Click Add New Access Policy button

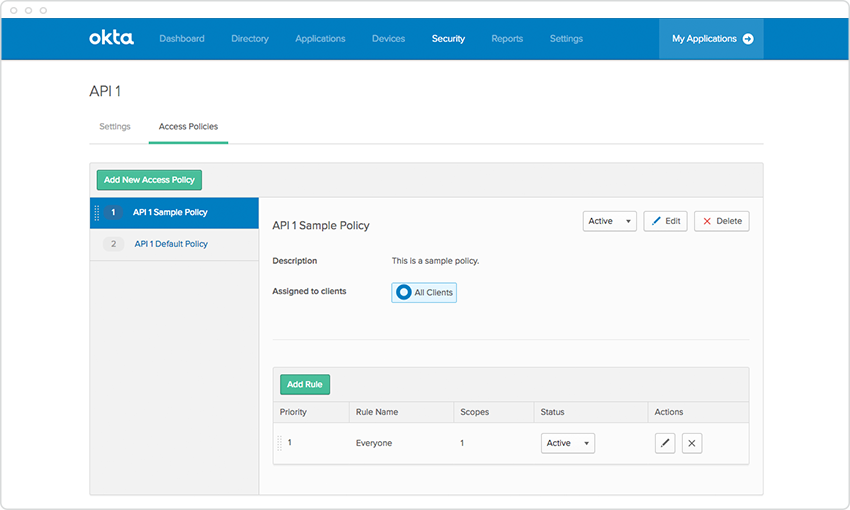coord(149,180)
